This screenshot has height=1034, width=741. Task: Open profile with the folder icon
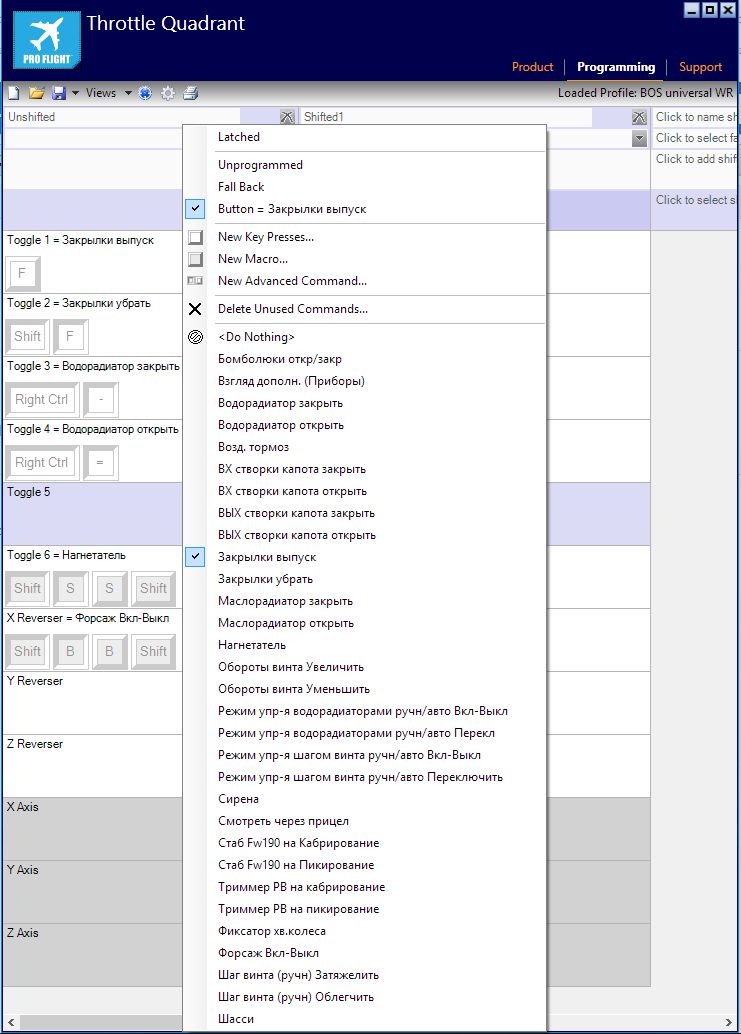coord(36,93)
